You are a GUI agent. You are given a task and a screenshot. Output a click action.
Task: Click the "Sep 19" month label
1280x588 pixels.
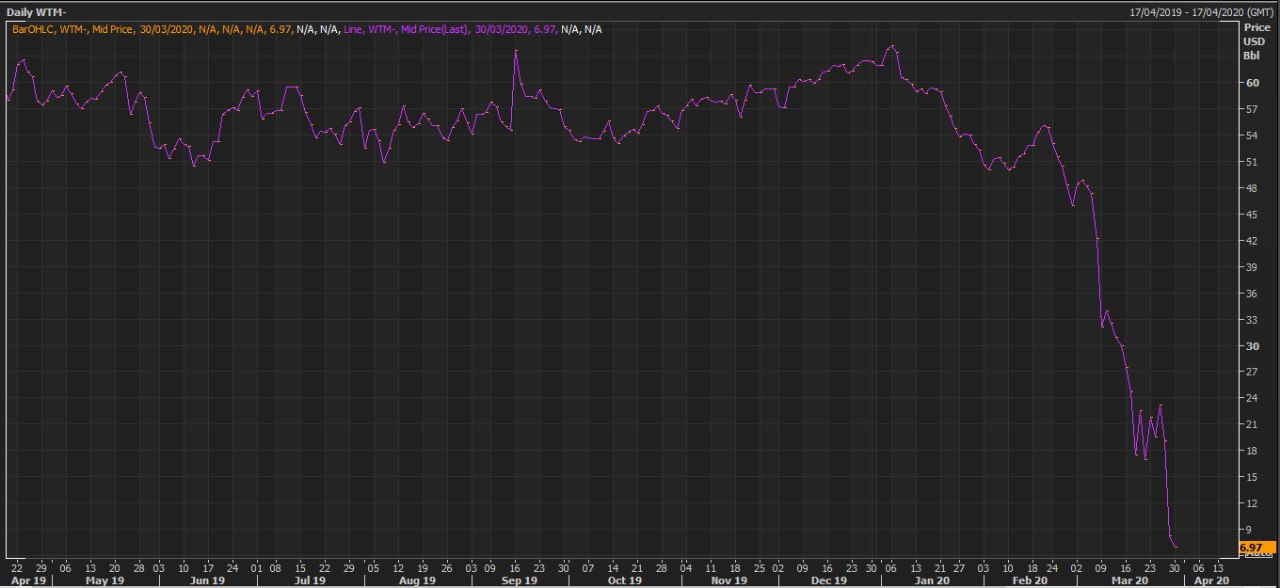(518, 580)
